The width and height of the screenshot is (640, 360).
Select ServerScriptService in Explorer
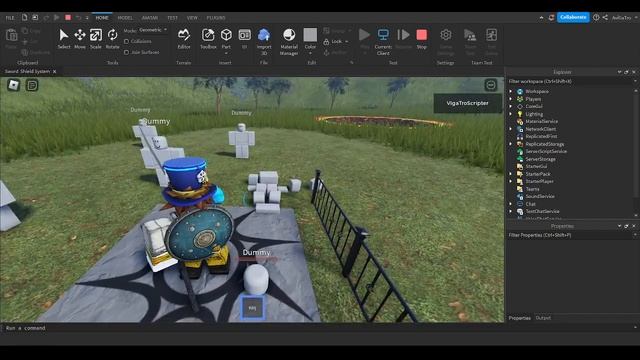click(546, 151)
